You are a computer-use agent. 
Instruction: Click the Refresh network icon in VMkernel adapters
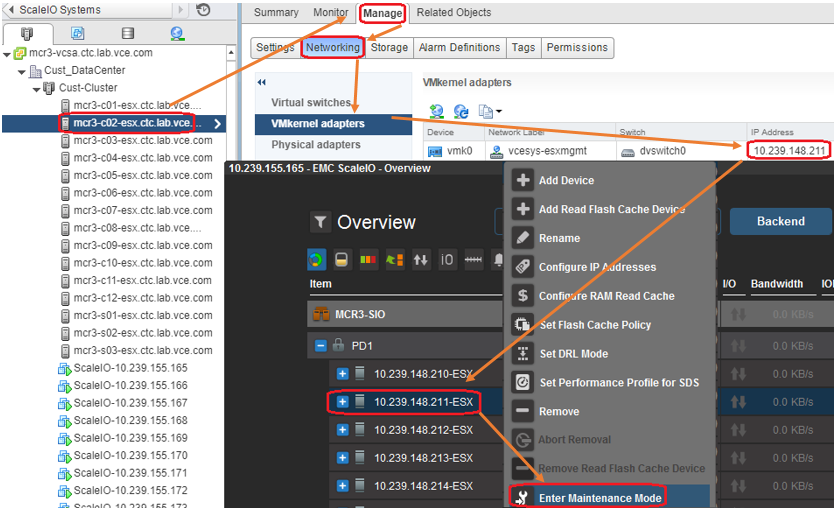tap(461, 111)
